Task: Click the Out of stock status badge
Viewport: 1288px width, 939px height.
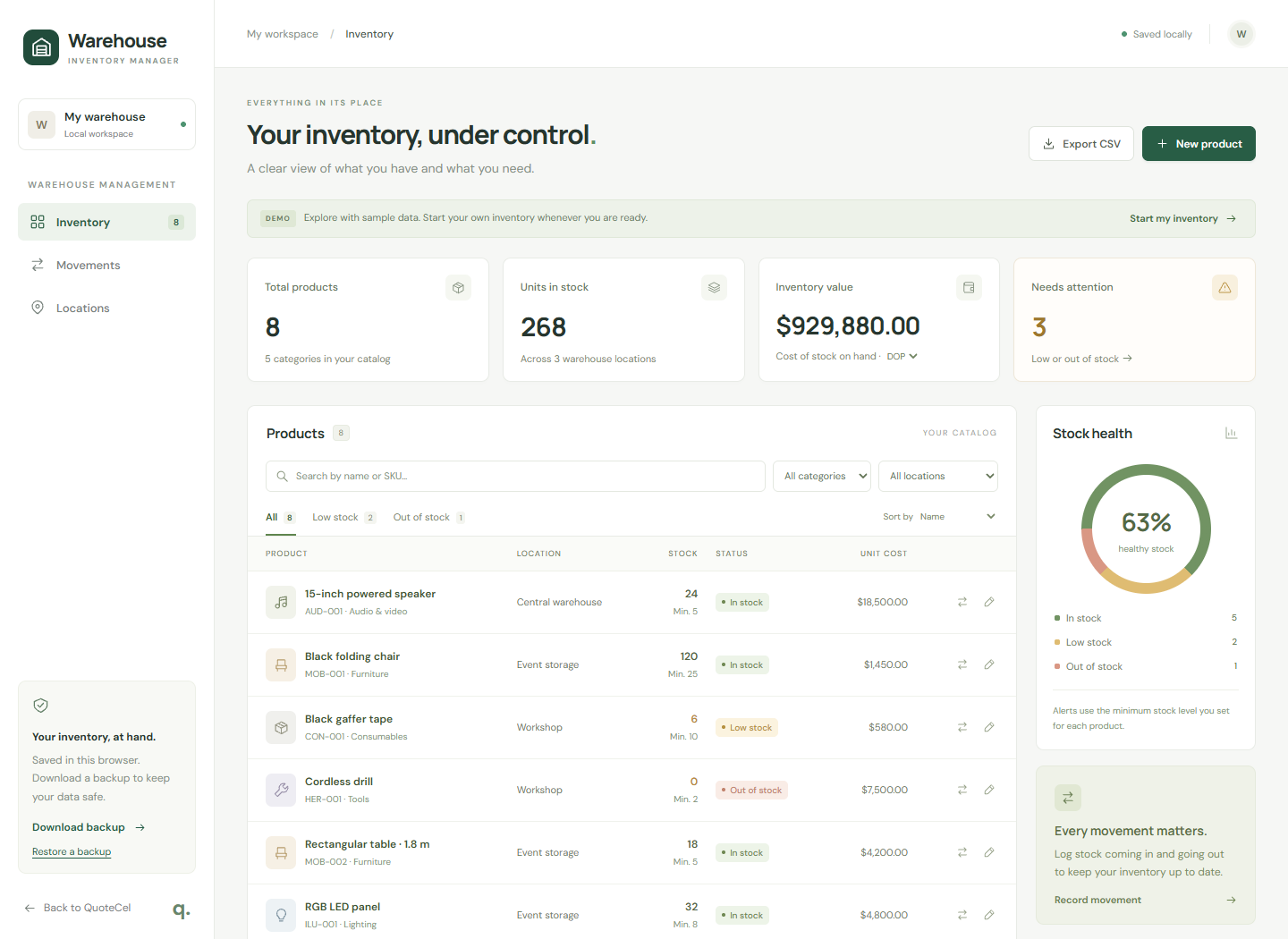Action: click(751, 790)
